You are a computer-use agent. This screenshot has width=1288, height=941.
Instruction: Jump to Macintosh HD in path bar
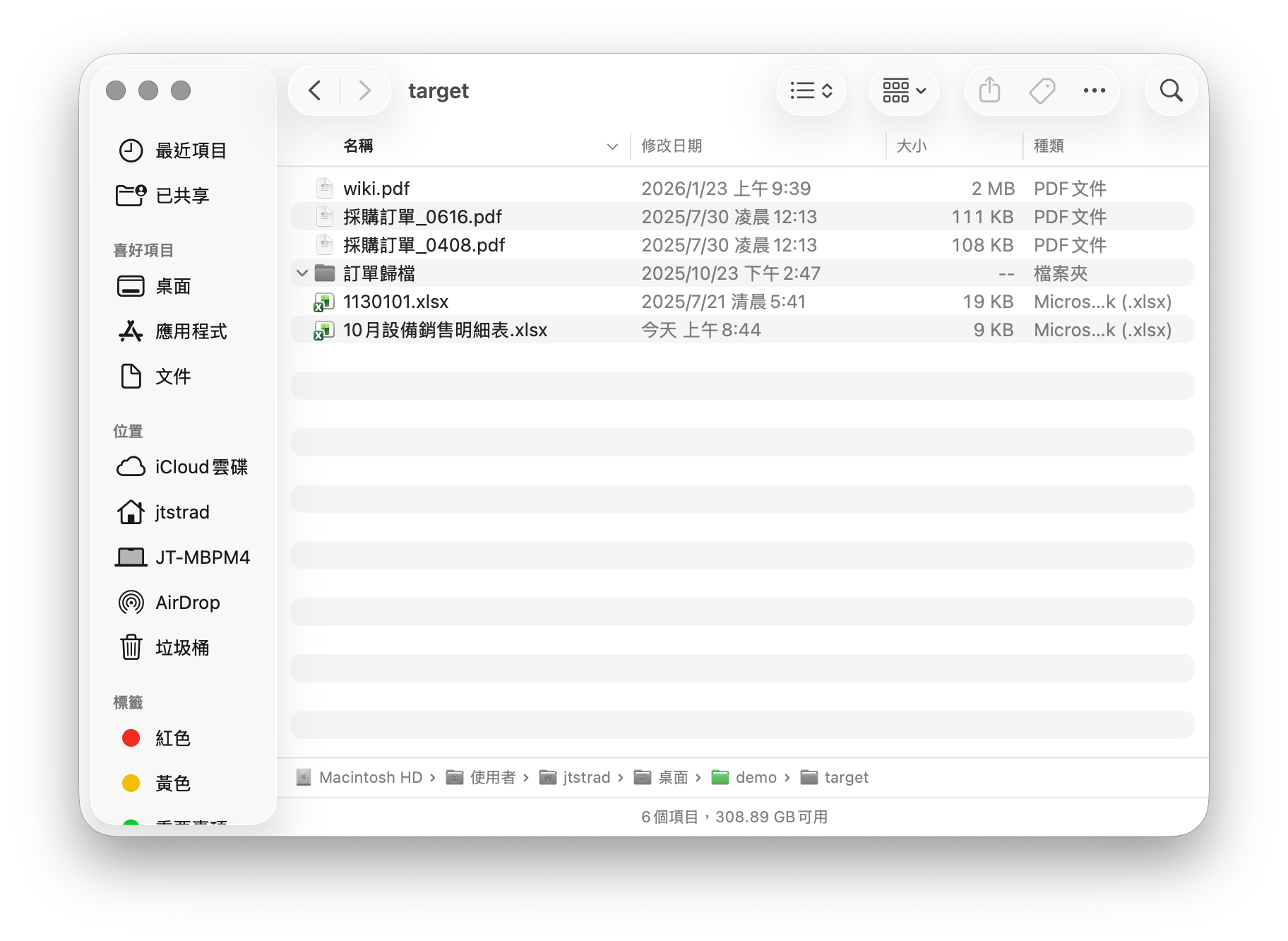click(370, 778)
